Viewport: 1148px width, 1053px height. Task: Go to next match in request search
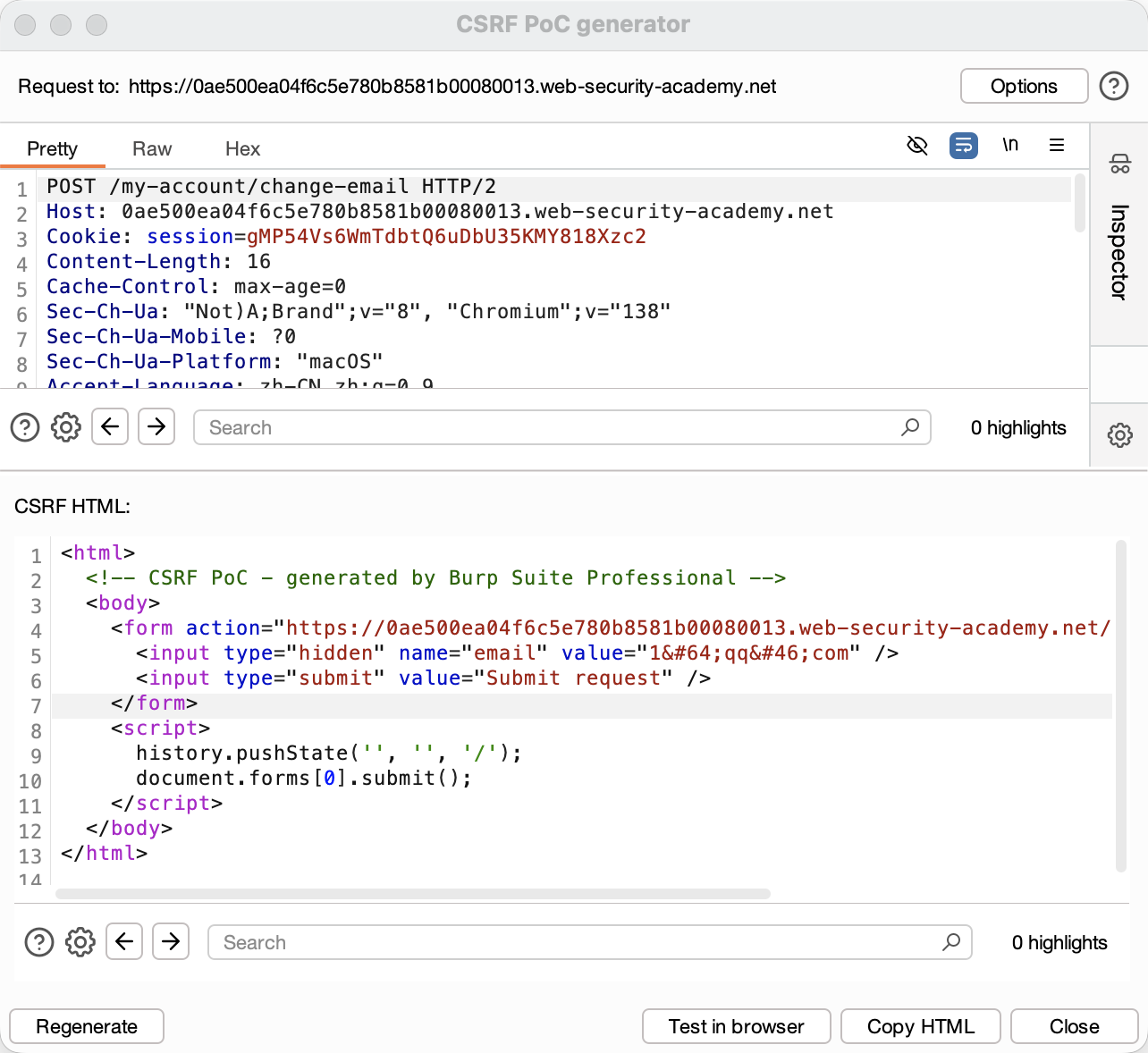156,426
